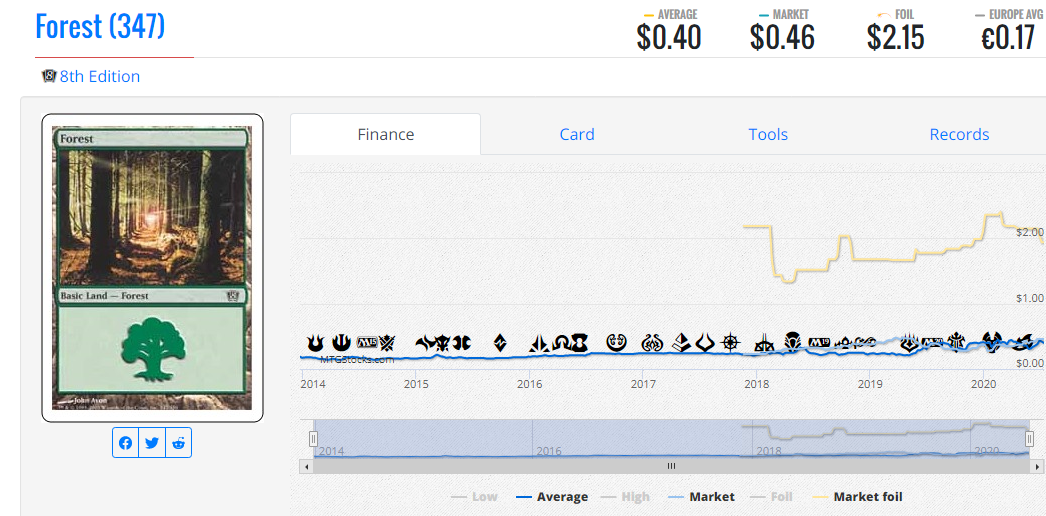This screenshot has width=1046, height=516.
Task: Open the Tools tab
Action: [x=768, y=135]
